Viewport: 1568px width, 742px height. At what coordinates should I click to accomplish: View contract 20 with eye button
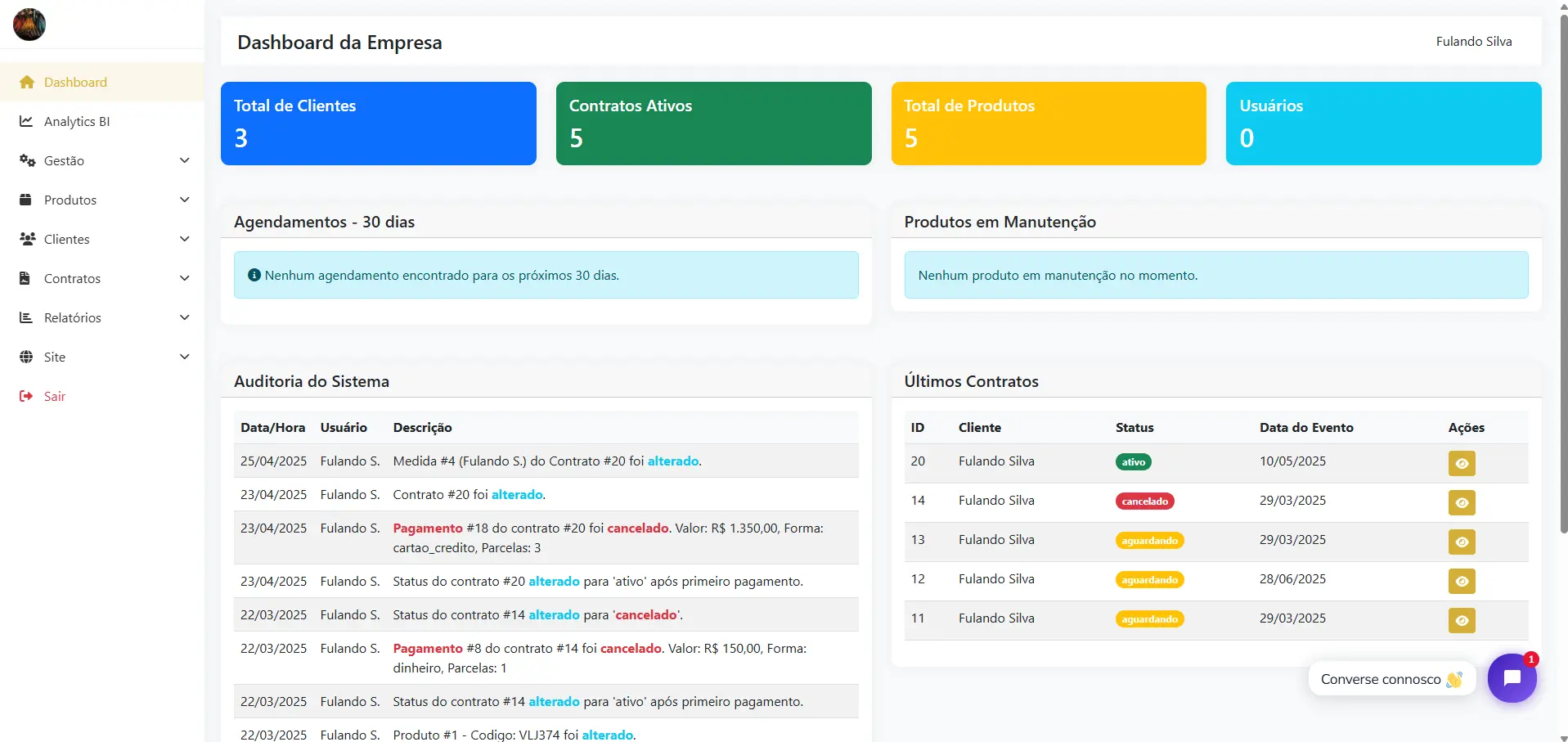[x=1462, y=463]
